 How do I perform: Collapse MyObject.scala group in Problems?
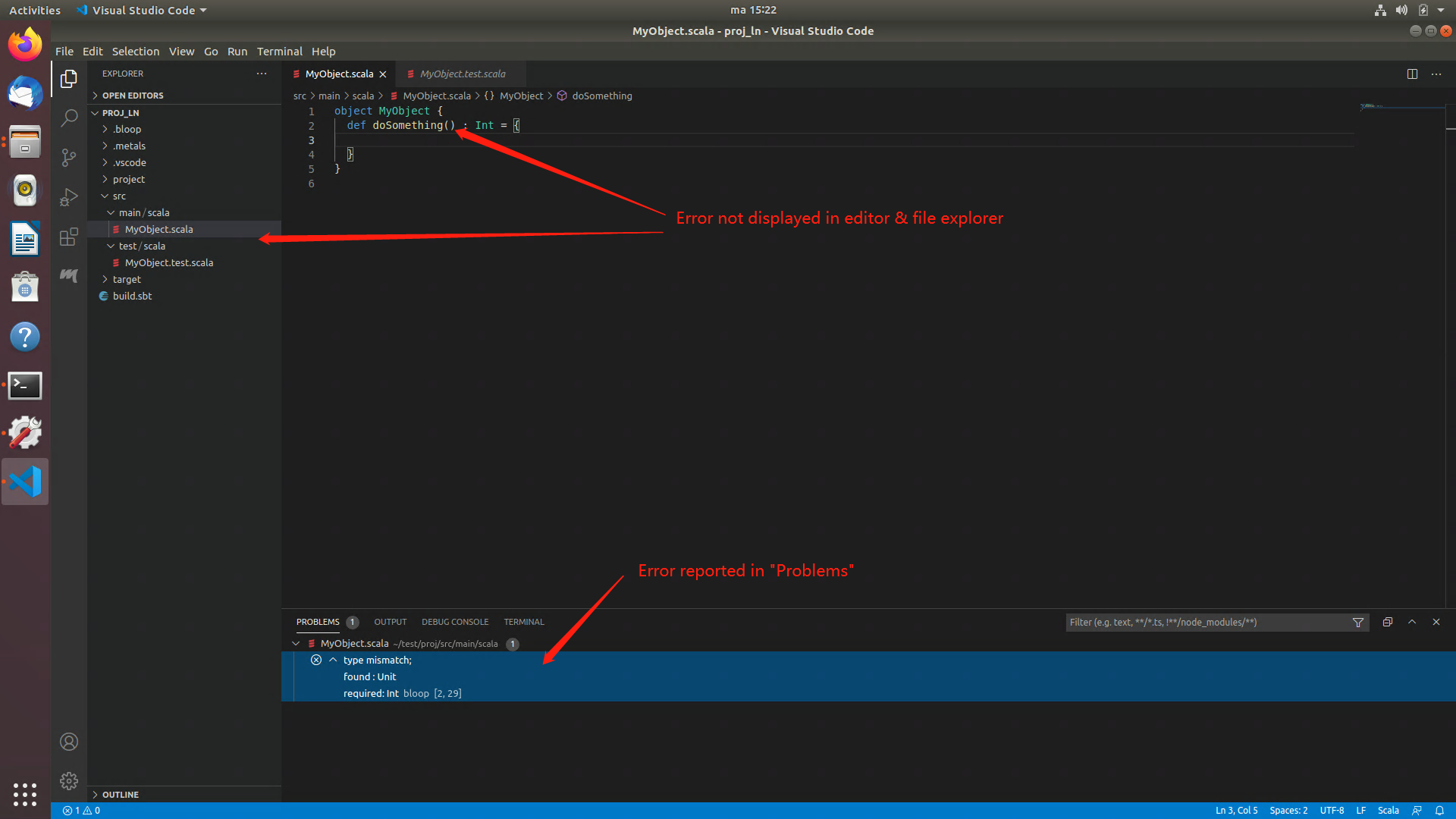point(296,643)
